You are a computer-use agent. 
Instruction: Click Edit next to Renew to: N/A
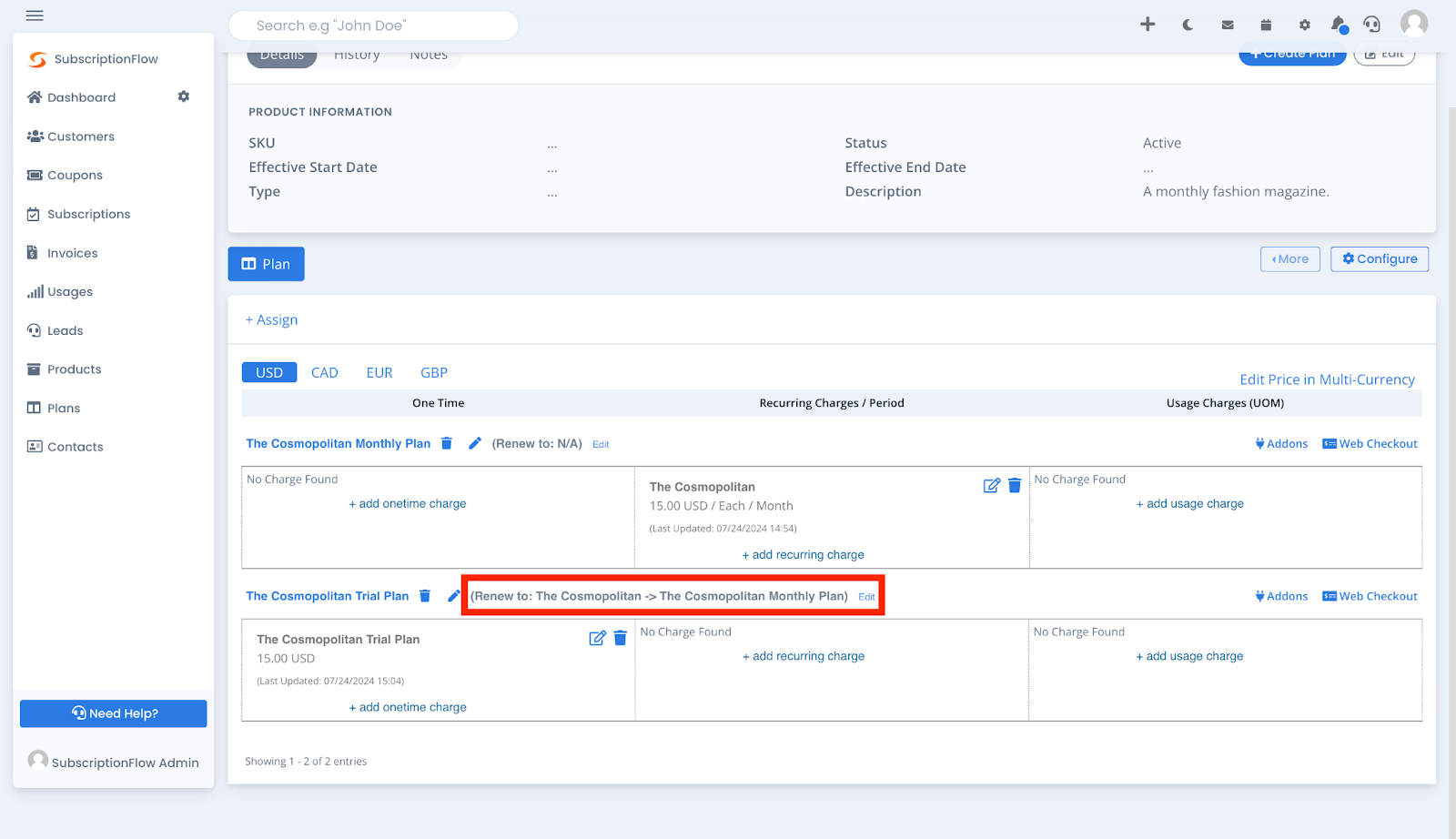[601, 445]
